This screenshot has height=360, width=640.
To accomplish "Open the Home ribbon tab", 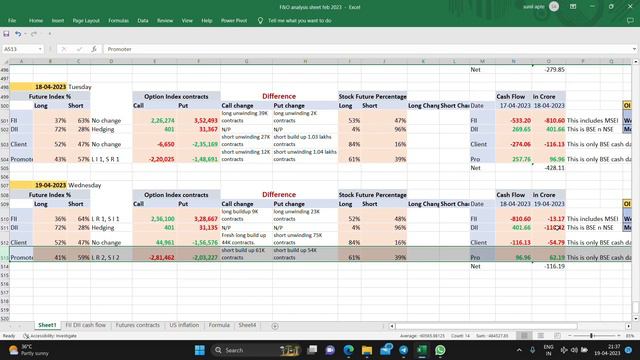I will point(36,20).
